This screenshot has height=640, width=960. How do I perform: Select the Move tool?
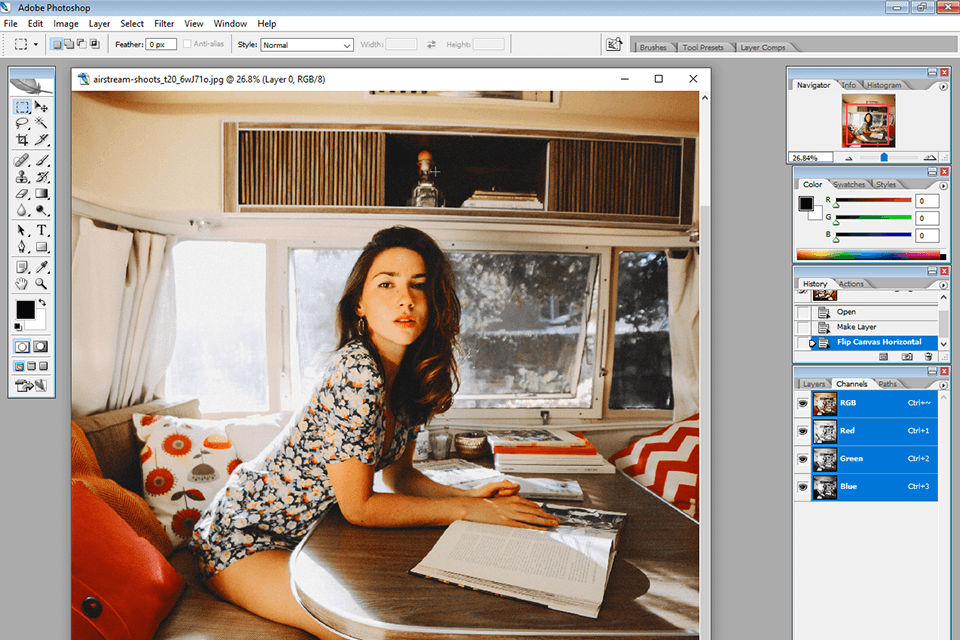coord(41,107)
